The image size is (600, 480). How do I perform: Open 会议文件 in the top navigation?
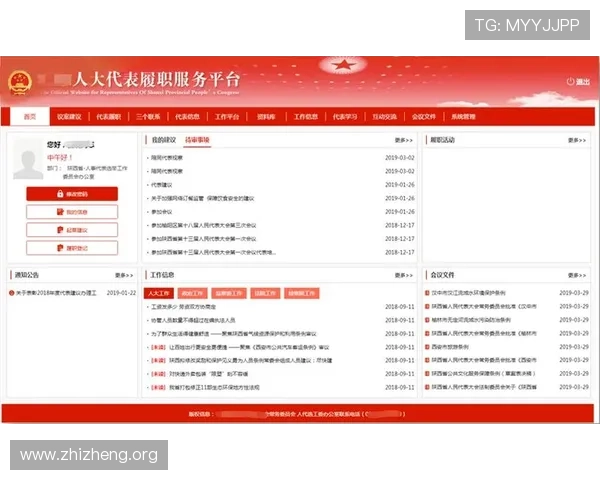424,116
